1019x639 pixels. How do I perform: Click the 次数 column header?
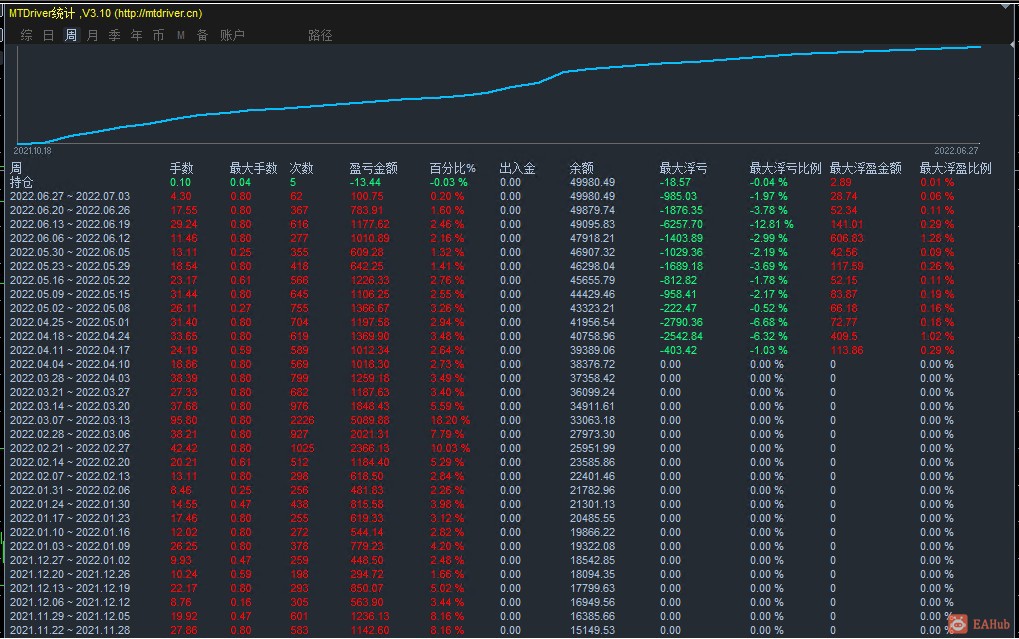pos(302,168)
